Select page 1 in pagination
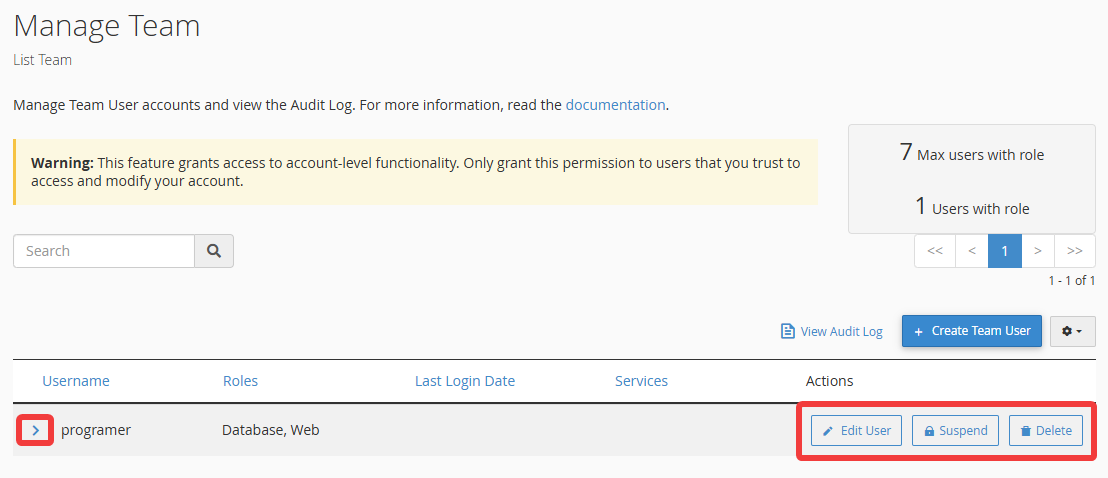This screenshot has height=478, width=1108. pyautogui.click(x=1005, y=251)
